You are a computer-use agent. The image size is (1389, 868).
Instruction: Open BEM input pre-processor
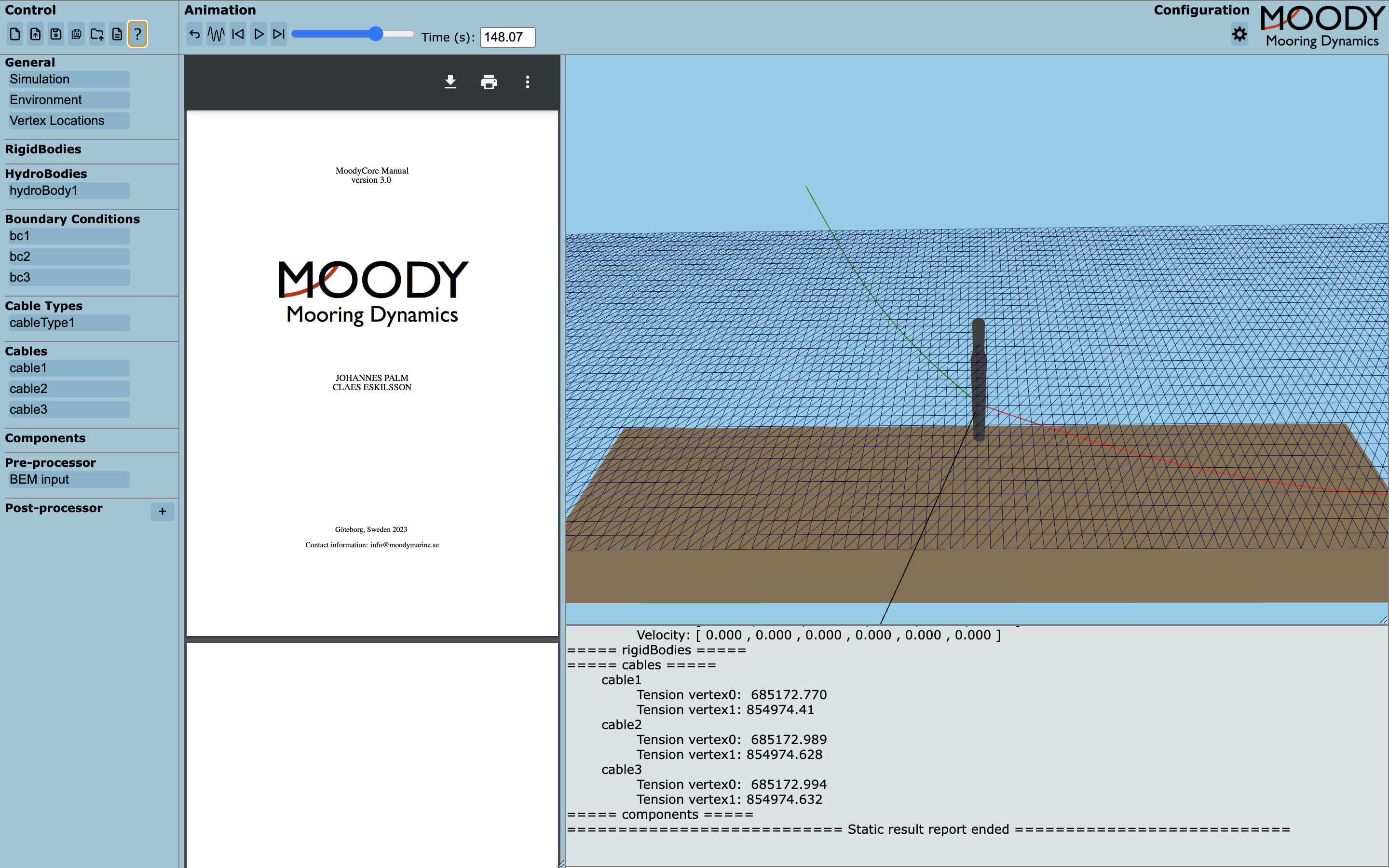coord(69,479)
